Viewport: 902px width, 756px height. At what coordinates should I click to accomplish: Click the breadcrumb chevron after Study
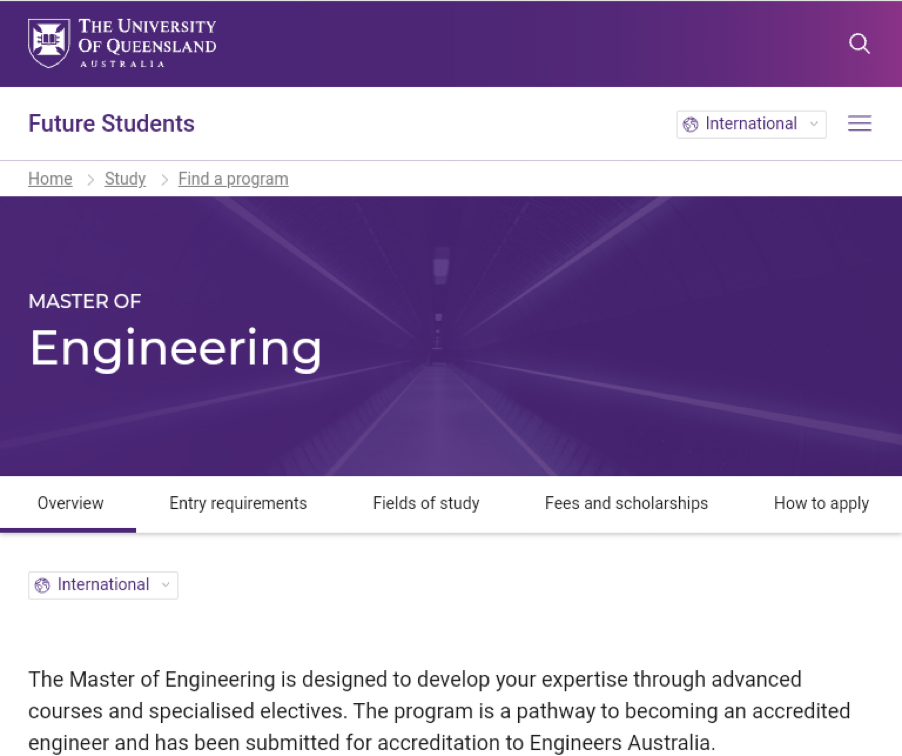(163, 180)
